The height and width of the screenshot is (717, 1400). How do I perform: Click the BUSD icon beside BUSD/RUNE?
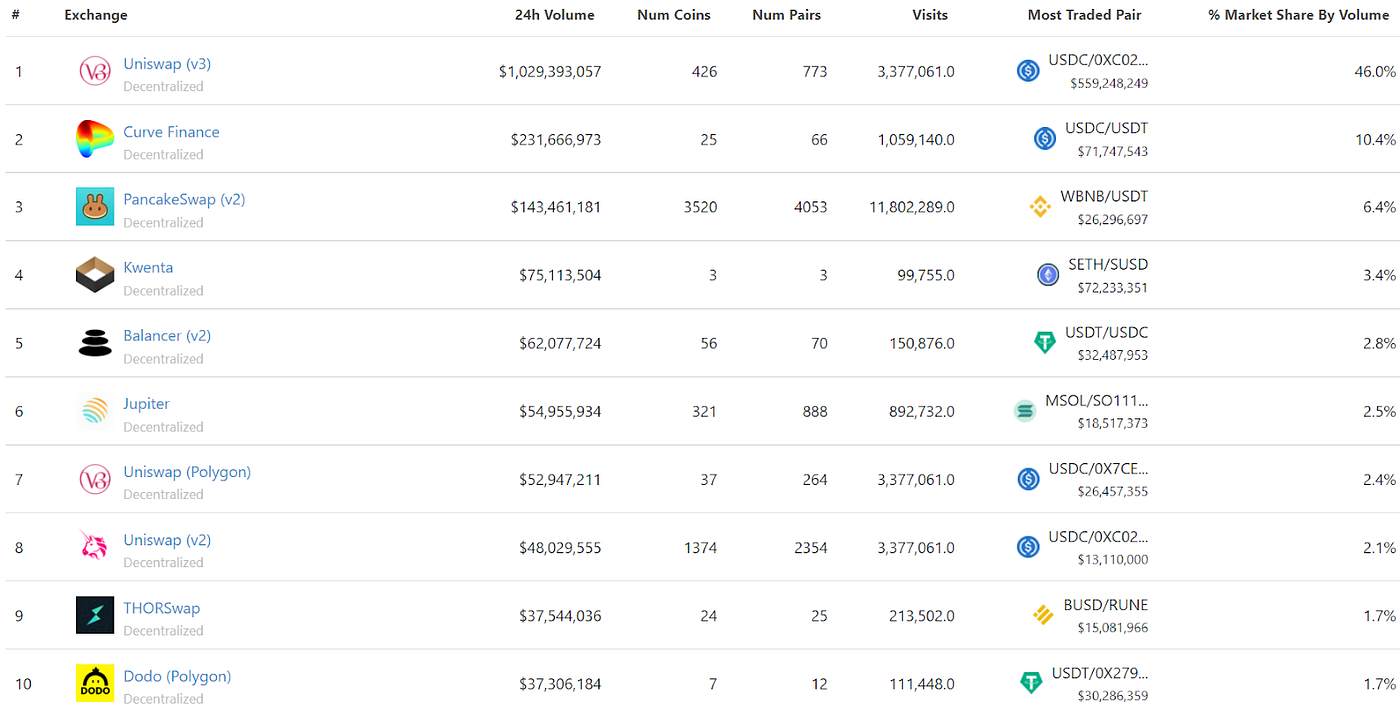[x=1044, y=615]
